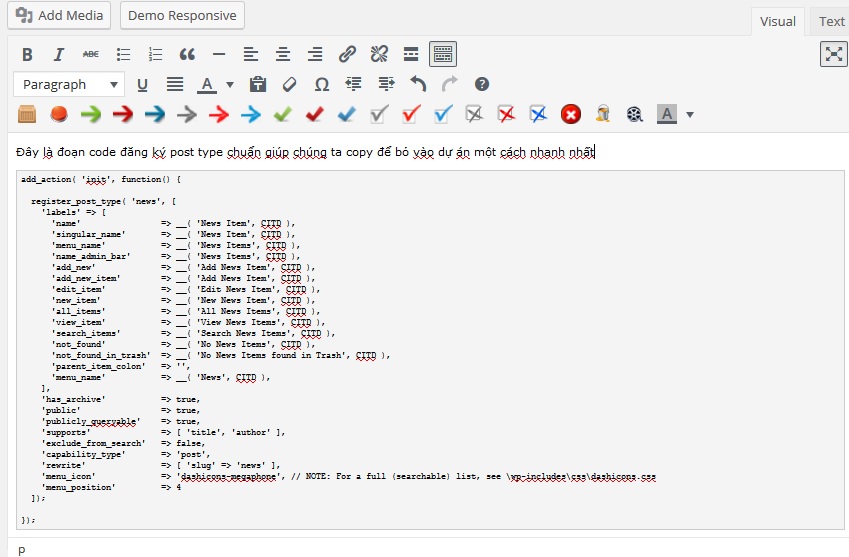This screenshot has width=849, height=557.
Task: Open special character Omega picker
Action: (322, 84)
